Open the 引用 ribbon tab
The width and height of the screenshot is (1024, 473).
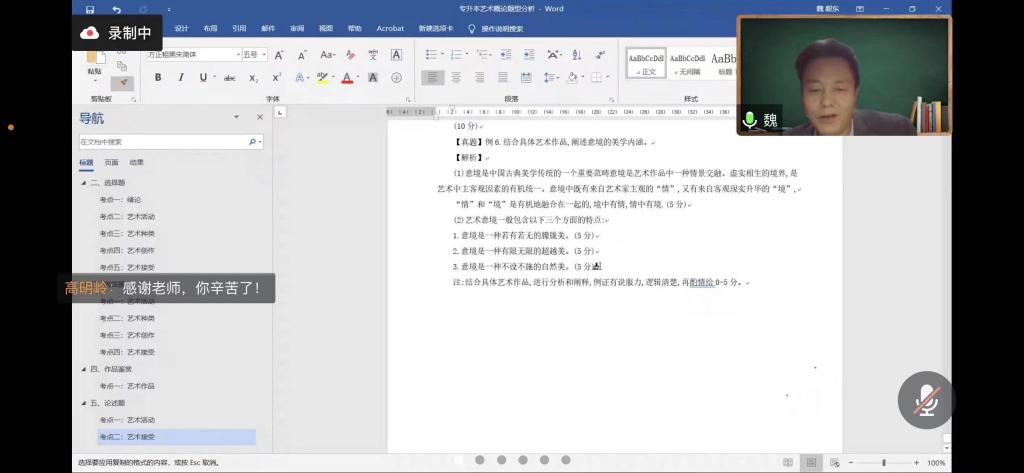(239, 29)
